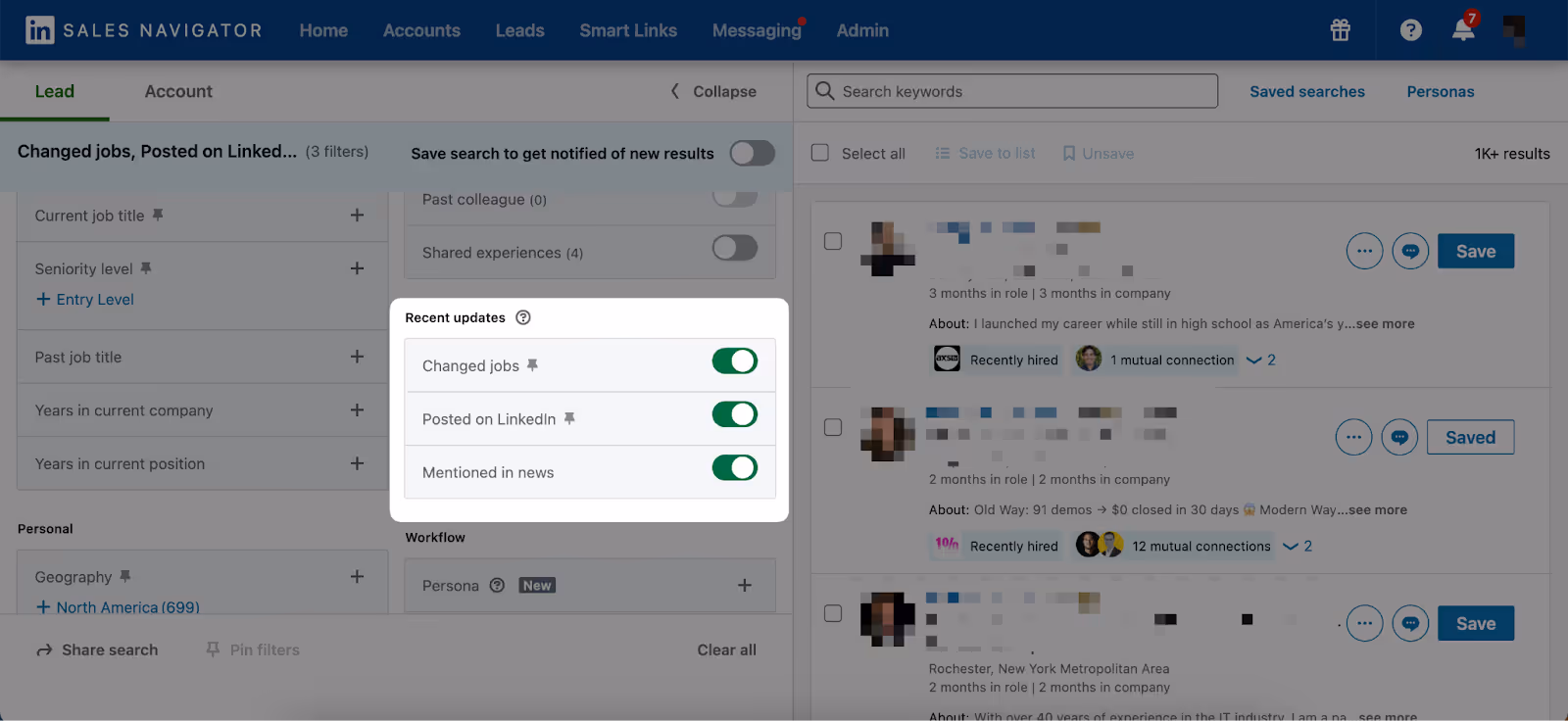Check the Select all checkbox

tap(820, 153)
